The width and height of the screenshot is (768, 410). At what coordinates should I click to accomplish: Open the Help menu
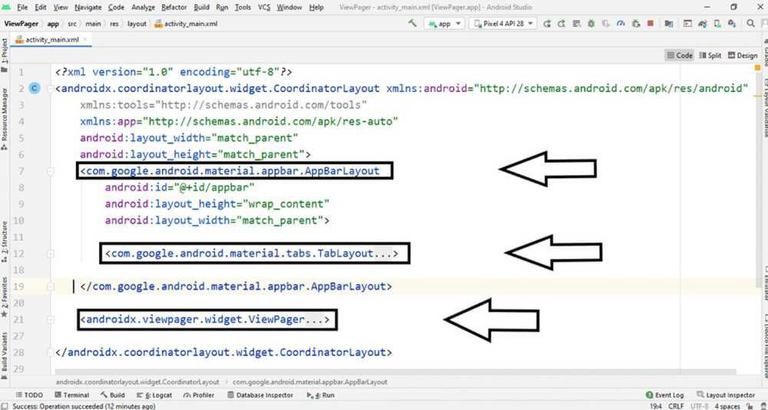316,7
